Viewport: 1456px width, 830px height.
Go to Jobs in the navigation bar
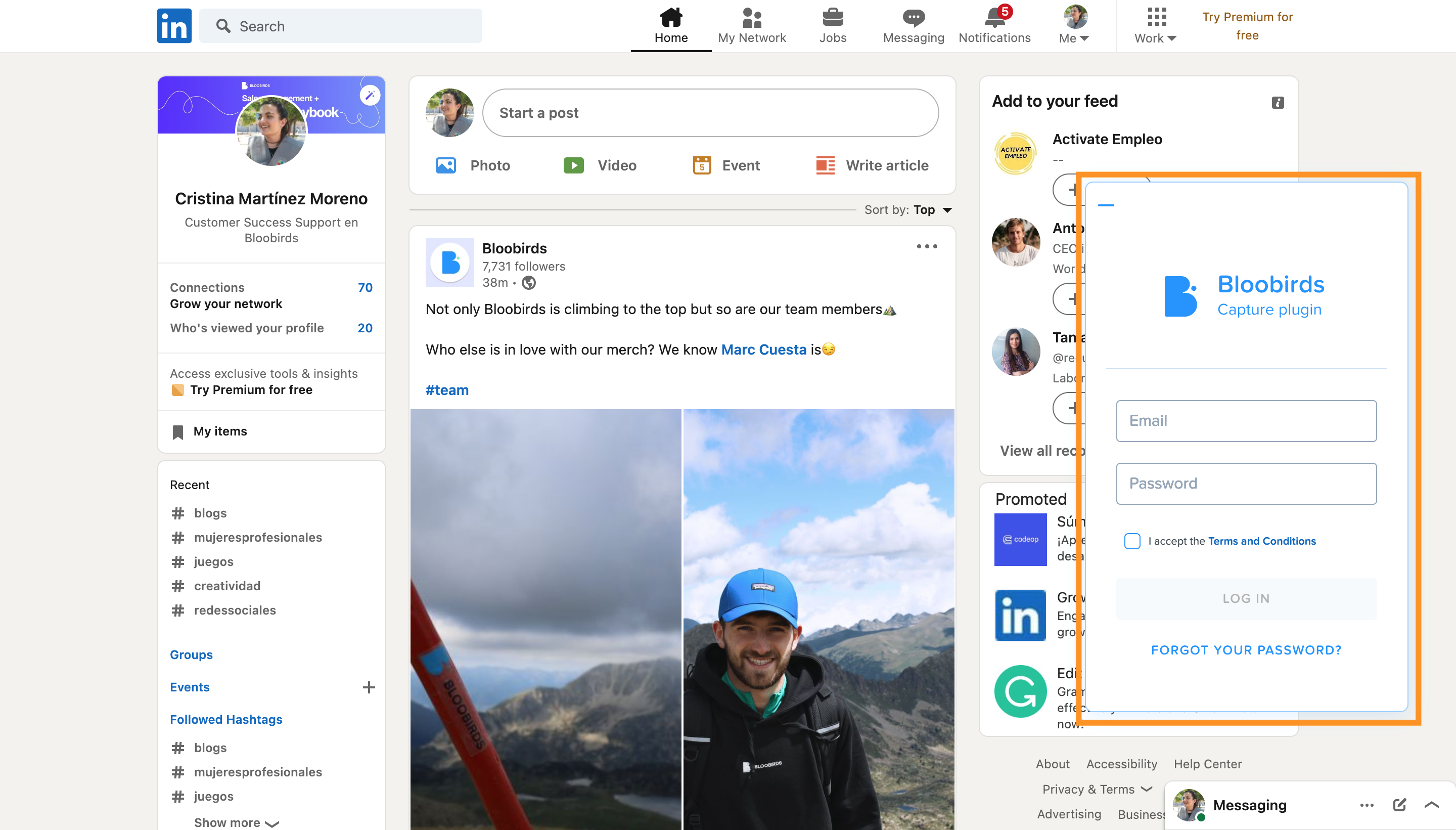point(832,26)
